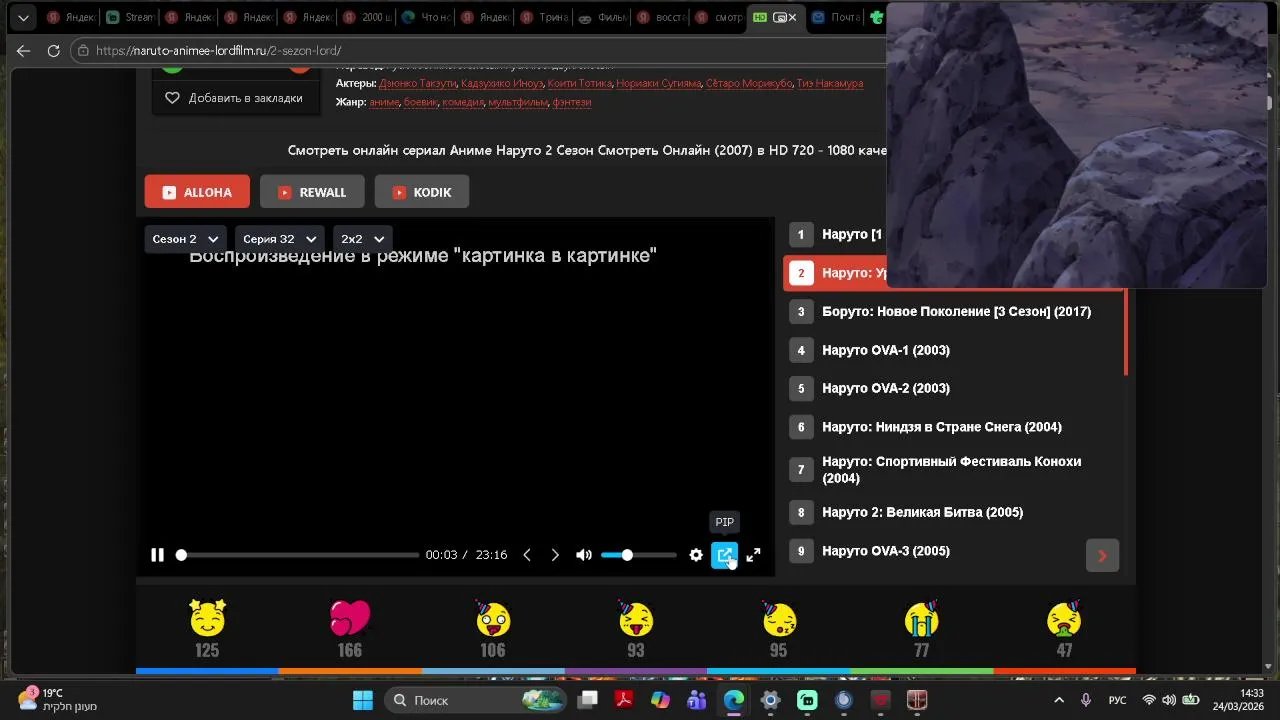Seek on the video progress bar
Image resolution: width=1280 pixels, height=720 pixels.
(298, 555)
